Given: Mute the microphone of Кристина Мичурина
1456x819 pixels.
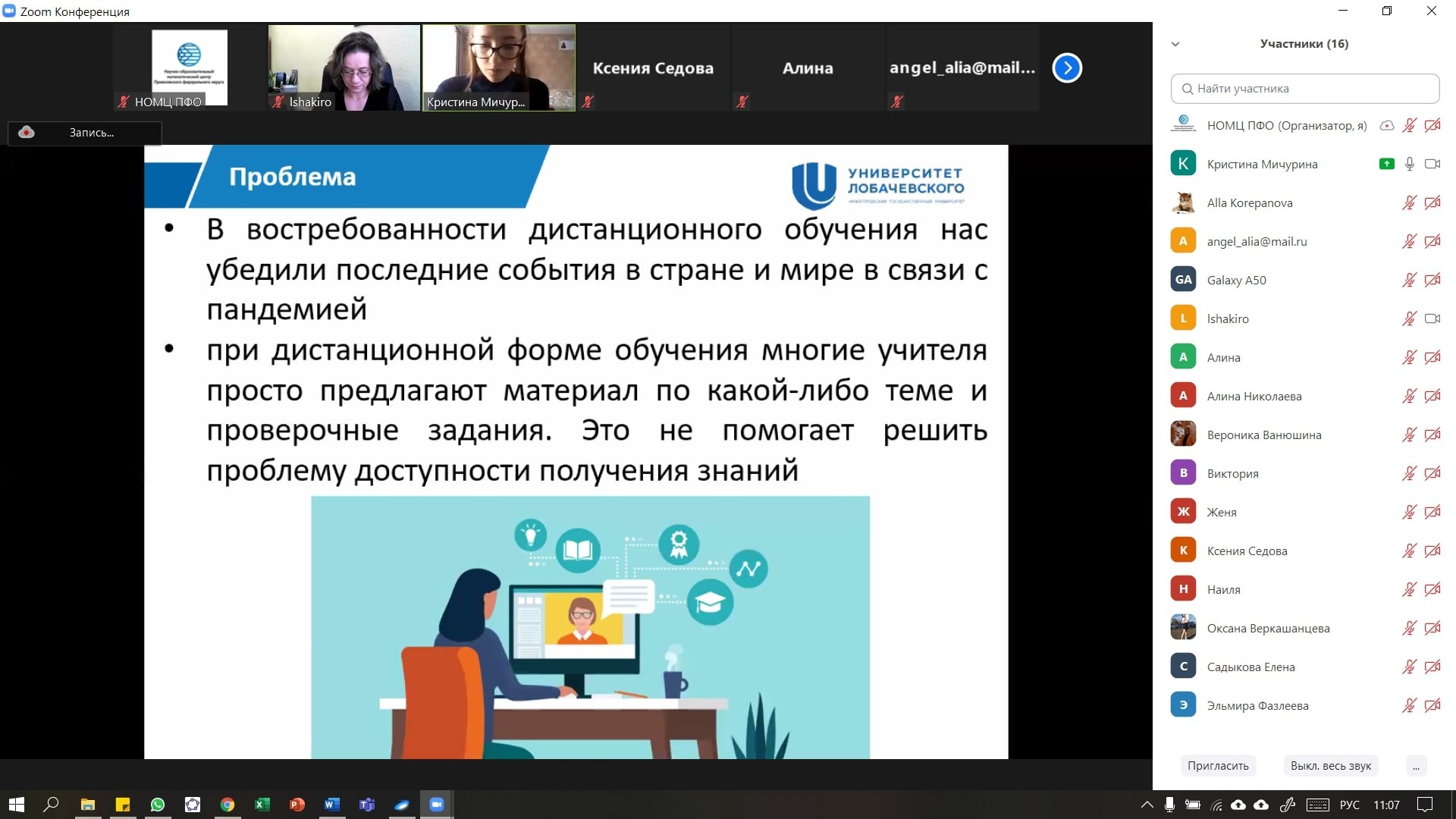Looking at the screenshot, I should point(1409,164).
